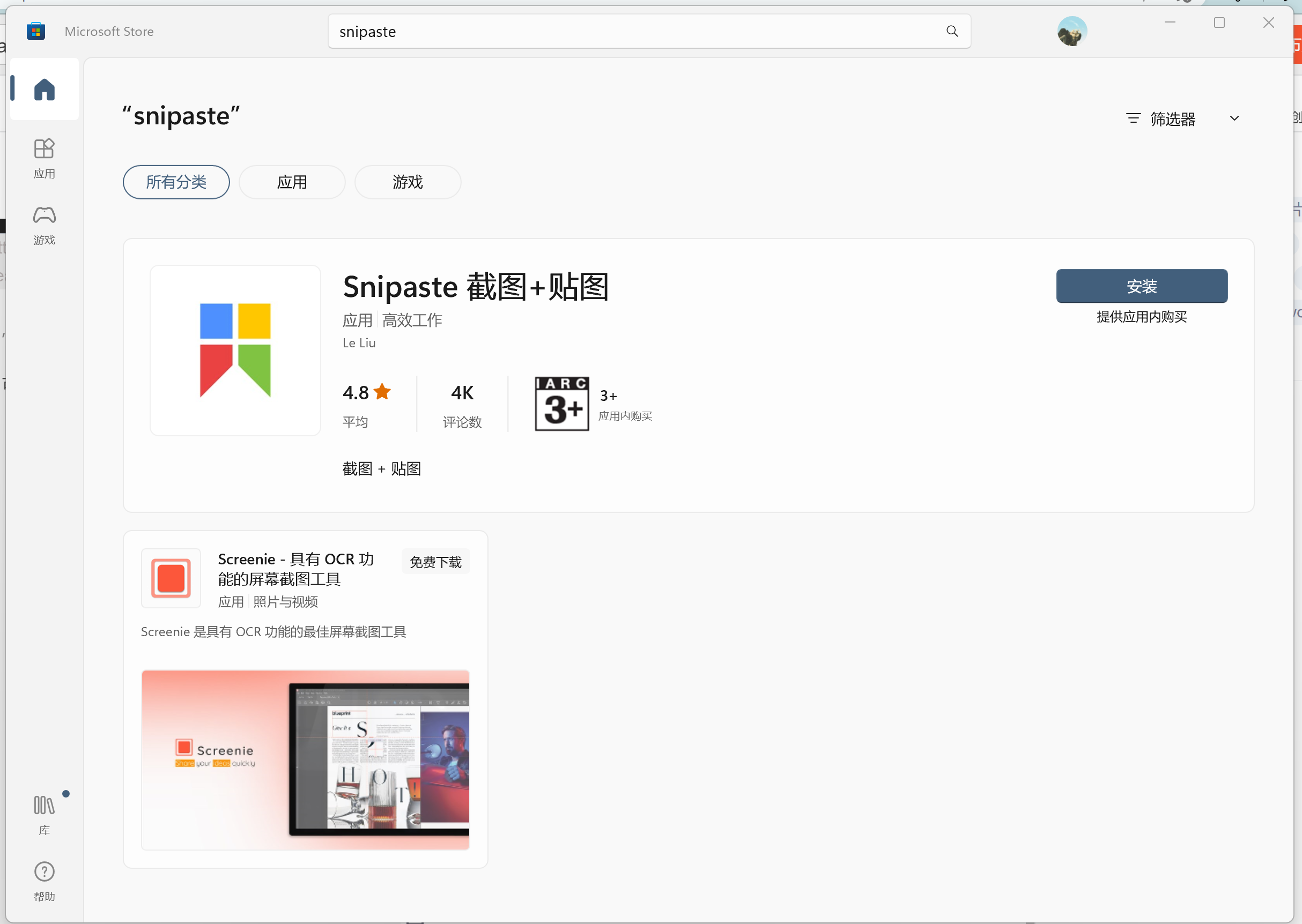Open the Home page from sidebar

click(45, 90)
